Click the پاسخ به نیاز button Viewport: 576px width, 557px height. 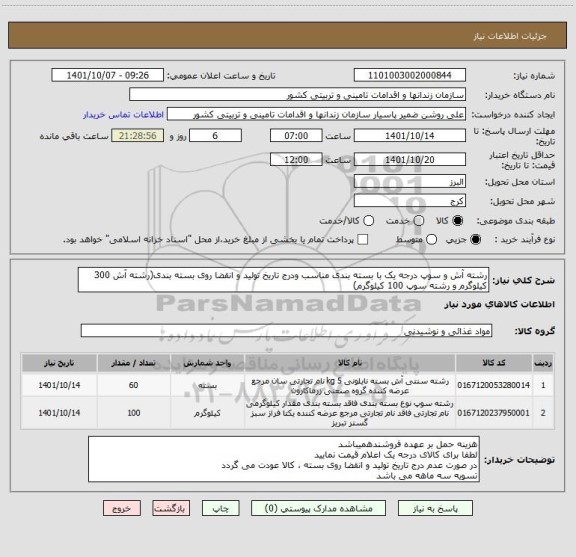pyautogui.click(x=435, y=509)
